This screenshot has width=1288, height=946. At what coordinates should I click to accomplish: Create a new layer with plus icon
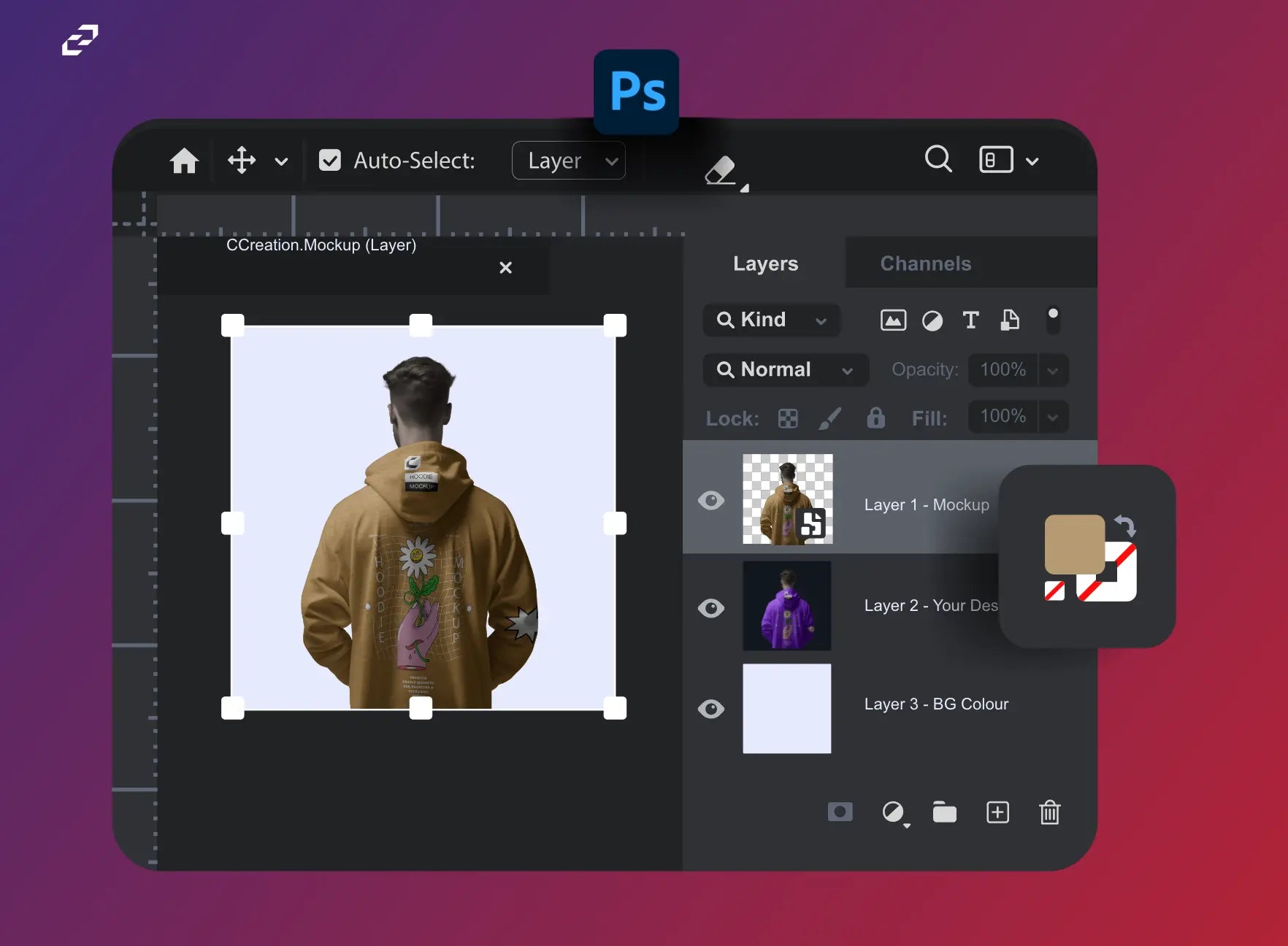point(997,812)
